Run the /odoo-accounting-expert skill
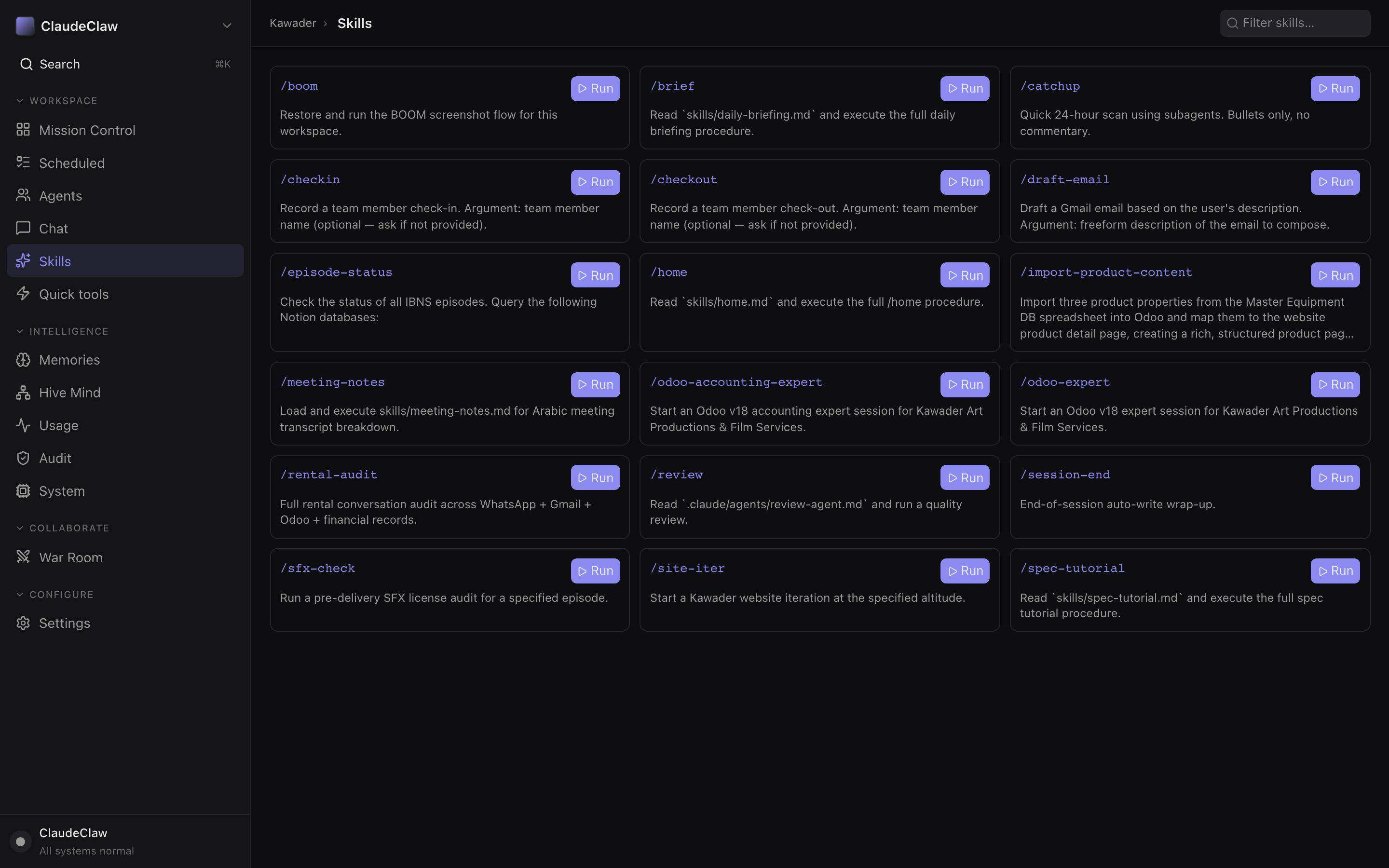Image resolution: width=1389 pixels, height=868 pixels. pyautogui.click(x=965, y=385)
